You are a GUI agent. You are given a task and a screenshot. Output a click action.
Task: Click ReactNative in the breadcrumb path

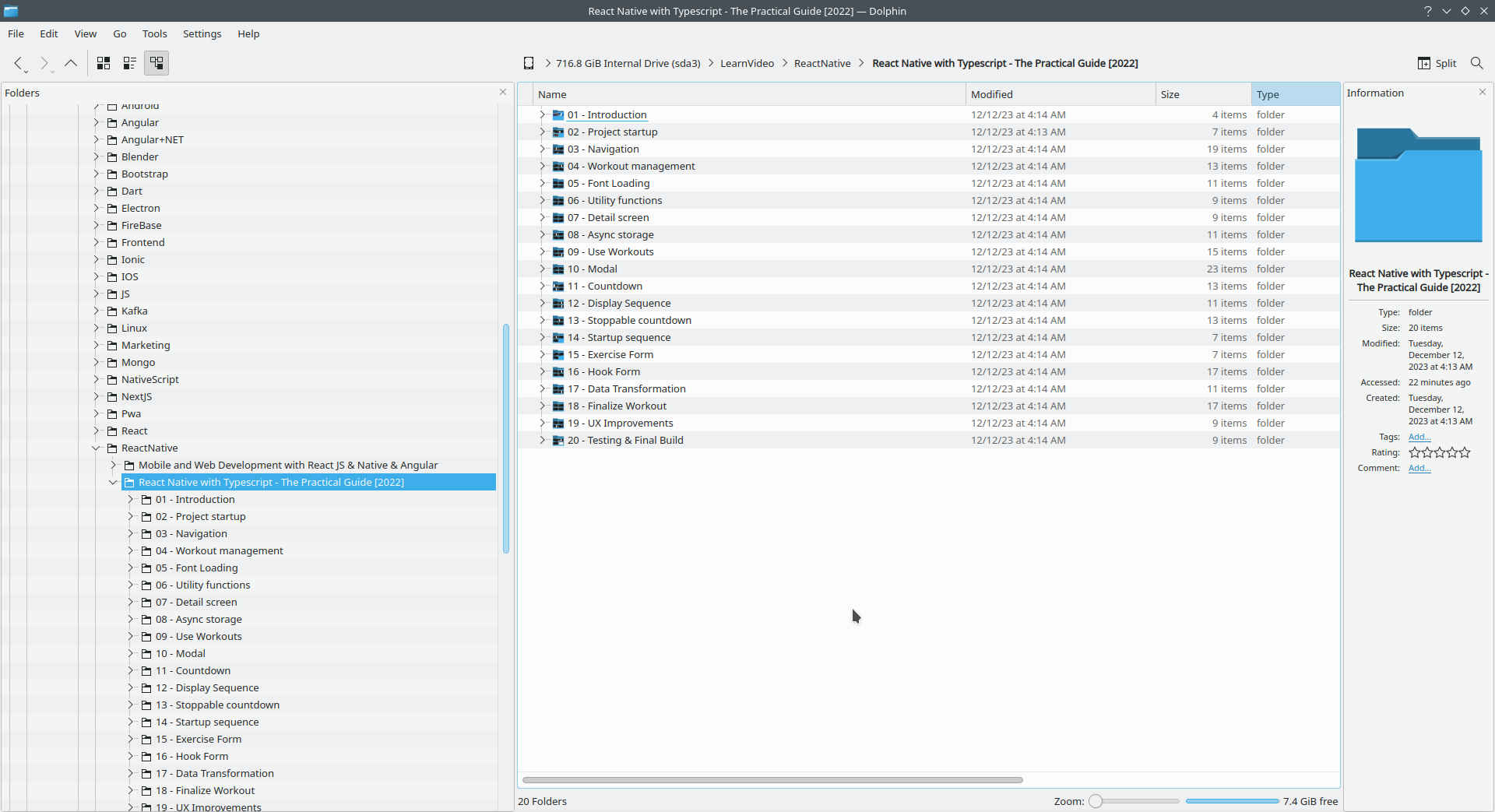tap(822, 63)
